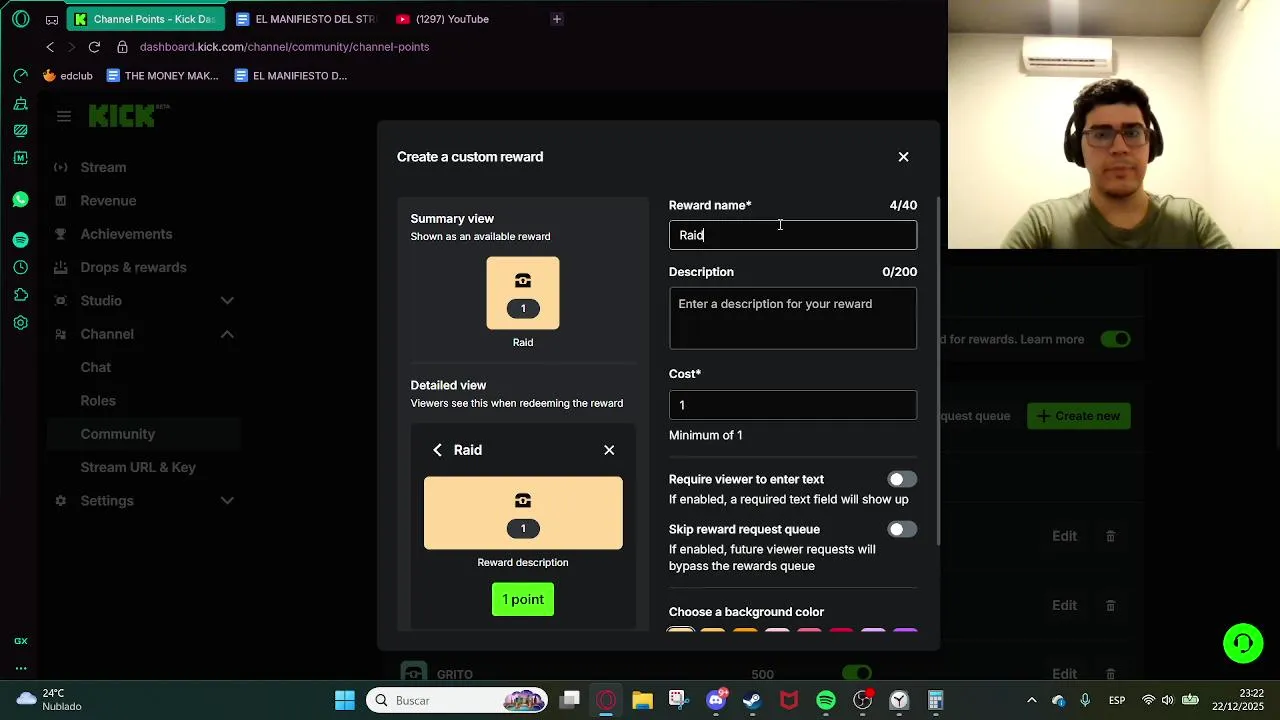Open the Opera GX main menu icon
This screenshot has height=720, width=1280.
coord(20,19)
